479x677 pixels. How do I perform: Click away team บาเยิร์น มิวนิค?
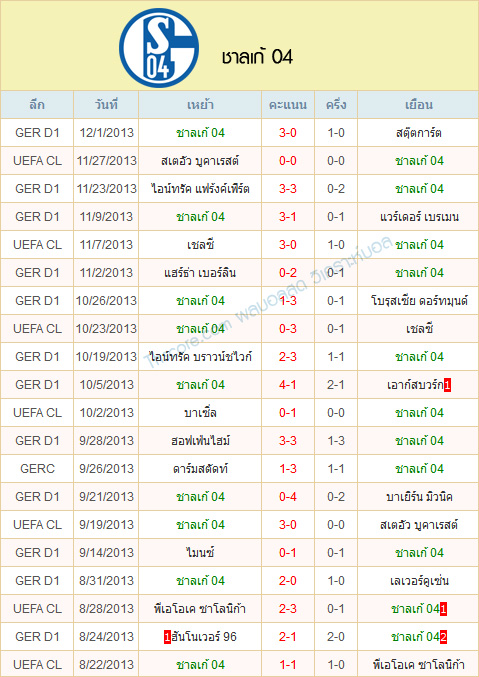(419, 497)
